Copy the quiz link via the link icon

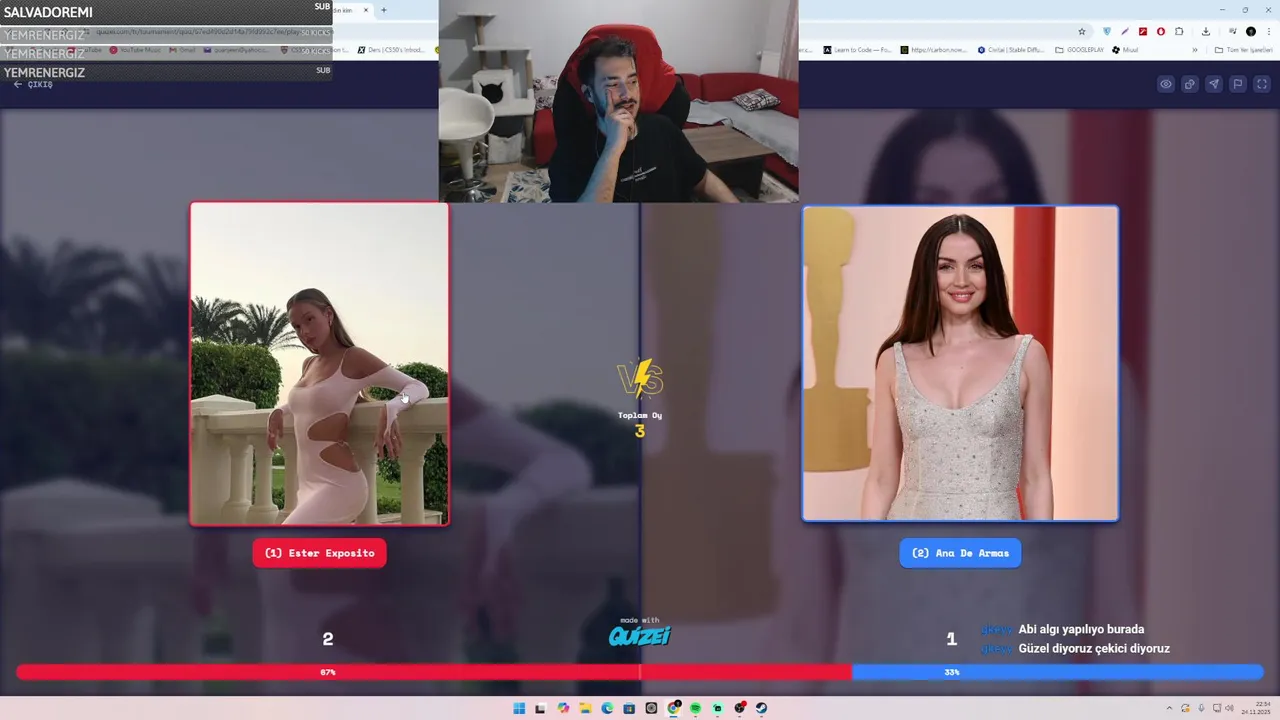coord(1190,84)
